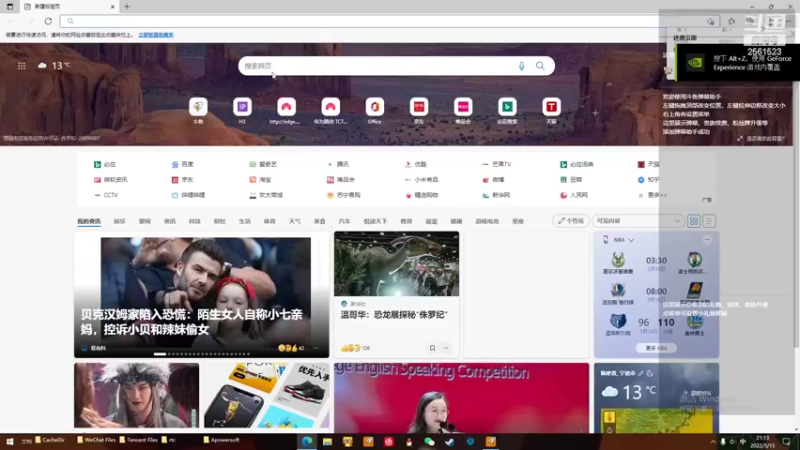Screen dimensions: 800x450
Task: Open the 京东 quick link tile
Action: [x=419, y=107]
